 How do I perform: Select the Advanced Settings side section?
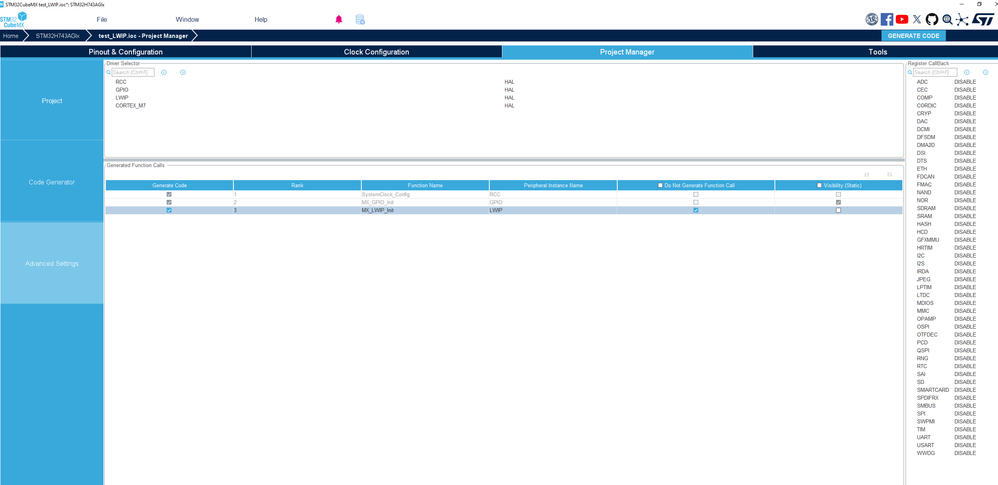tap(52, 264)
